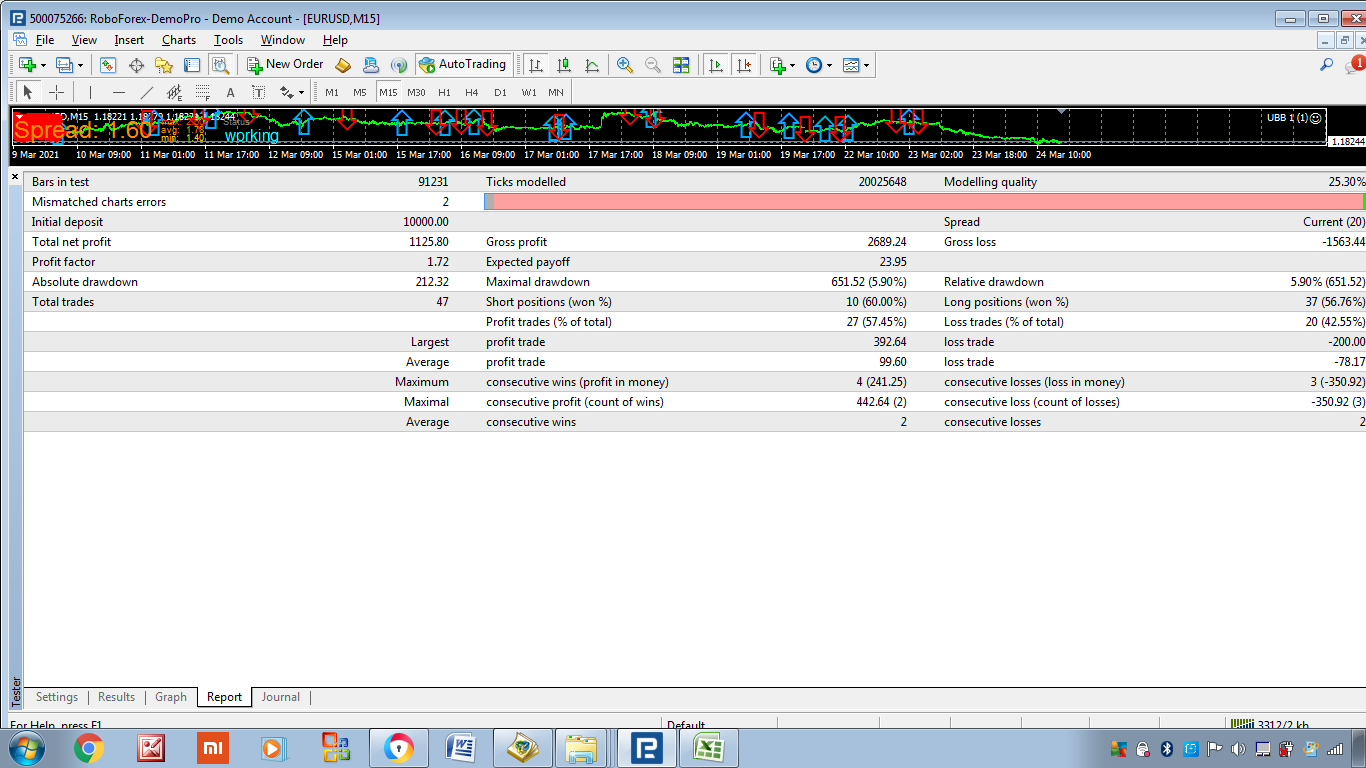Image resolution: width=1366 pixels, height=768 pixels.
Task: Open the Help menu
Action: click(x=335, y=40)
